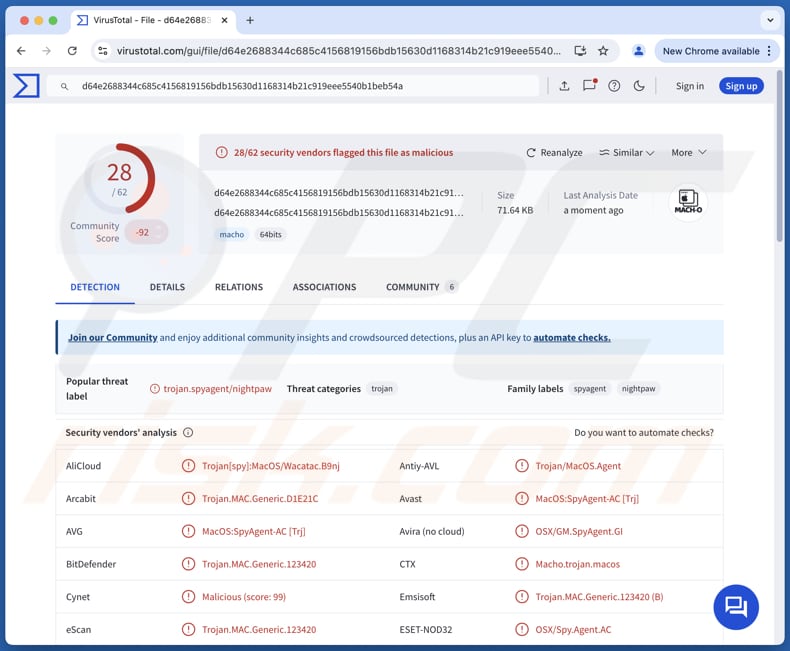
Task: Click the 28/62 detection score gauge
Action: pos(119,178)
